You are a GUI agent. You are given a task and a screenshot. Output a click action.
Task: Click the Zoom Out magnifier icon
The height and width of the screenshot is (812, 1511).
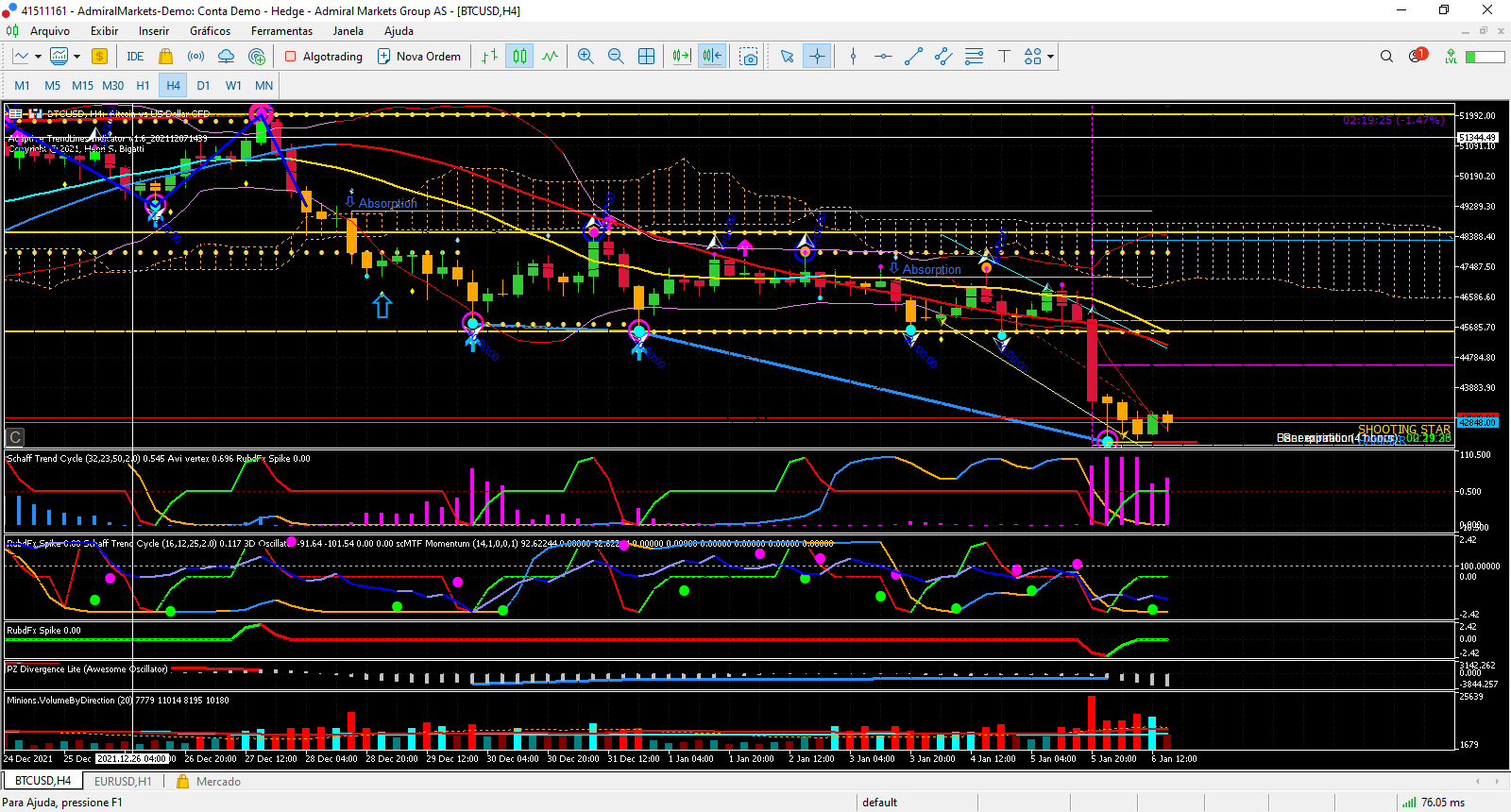[x=616, y=57]
